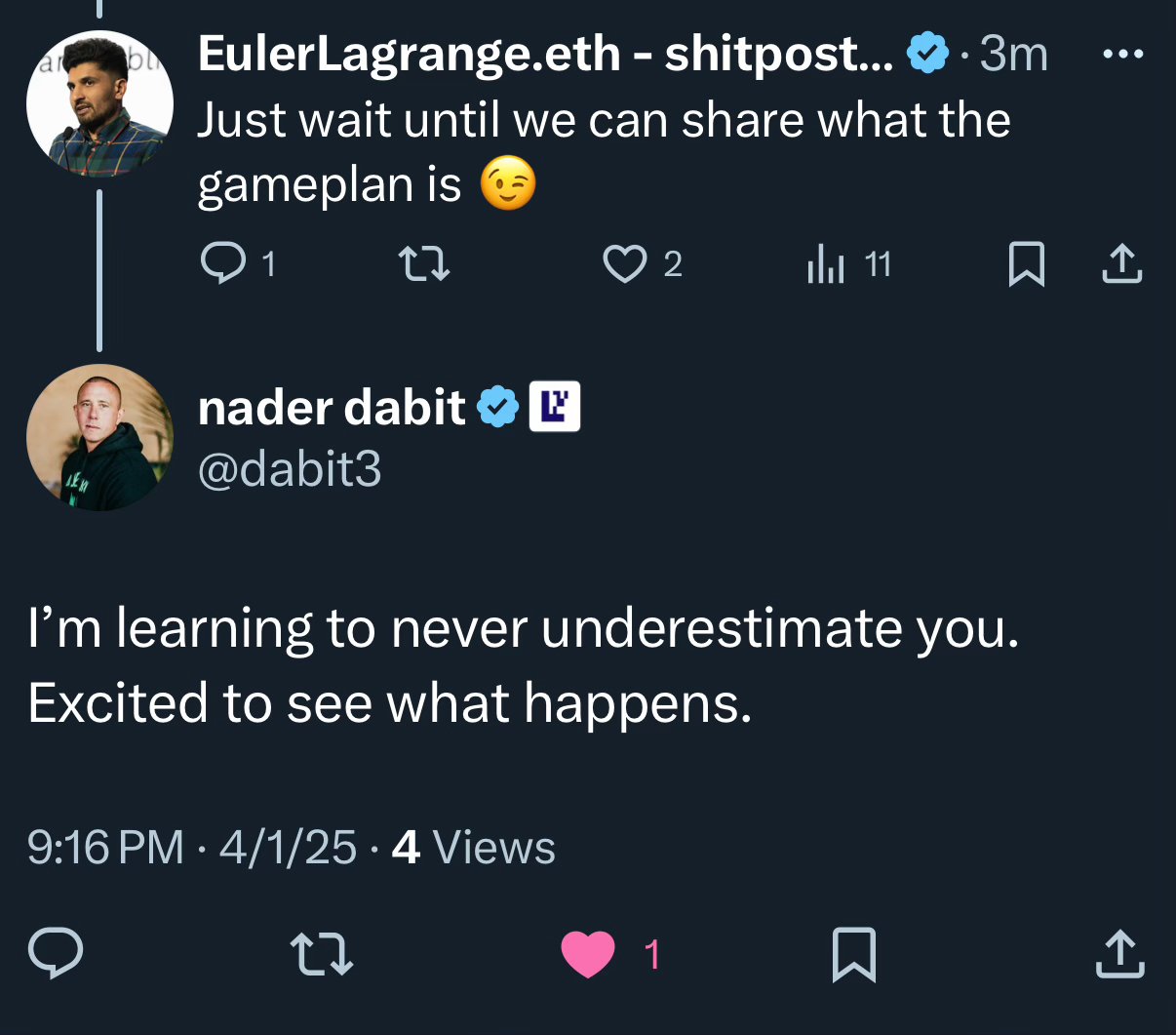View the @dabit3 handle profile
This screenshot has height=1035, width=1176.
[x=288, y=471]
